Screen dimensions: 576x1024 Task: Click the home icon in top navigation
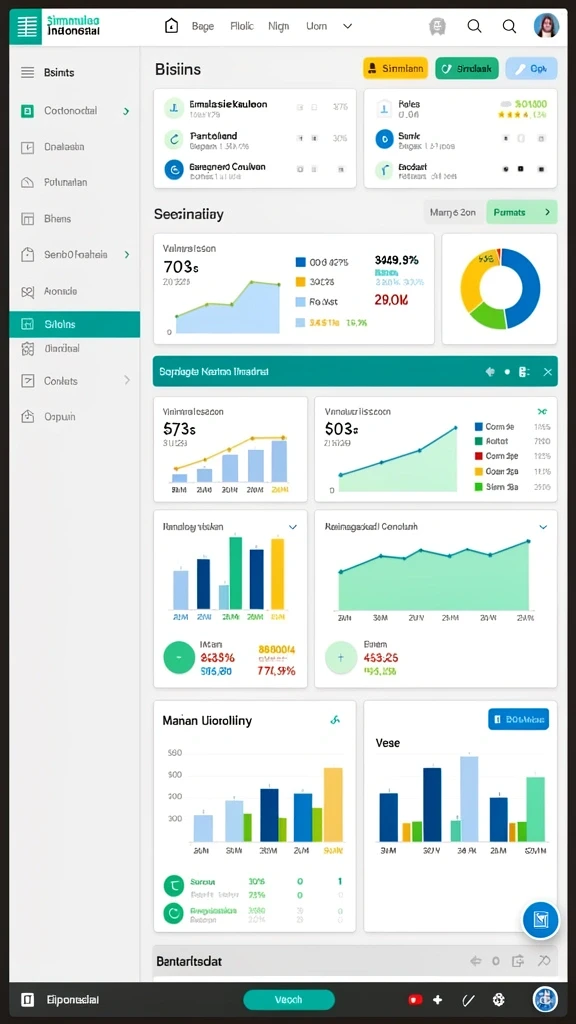(x=171, y=26)
